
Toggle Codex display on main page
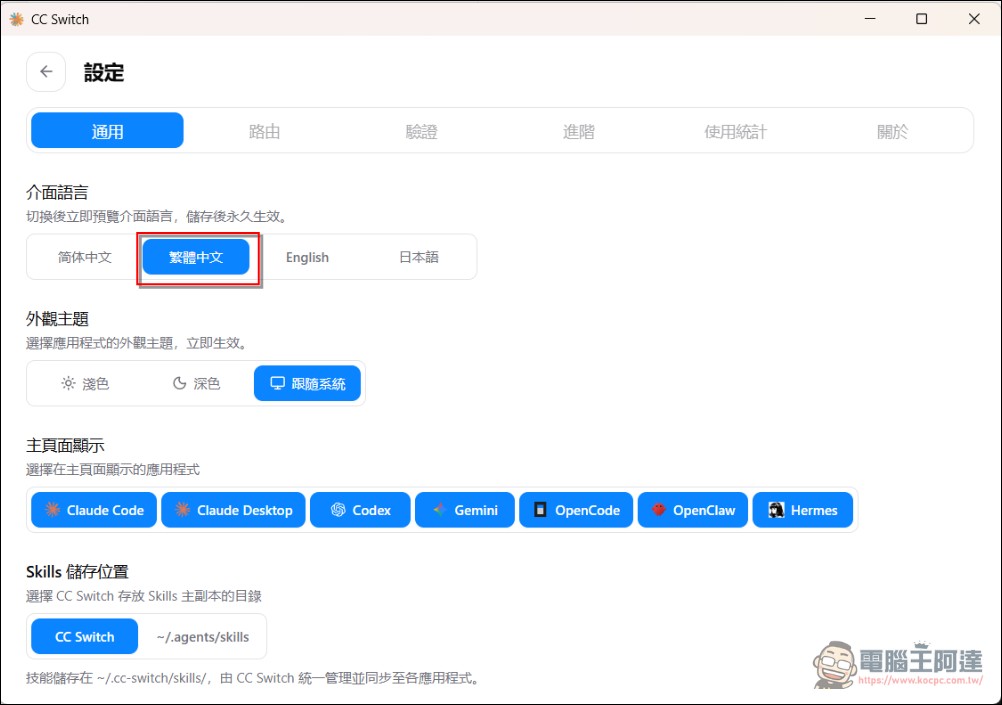[360, 510]
